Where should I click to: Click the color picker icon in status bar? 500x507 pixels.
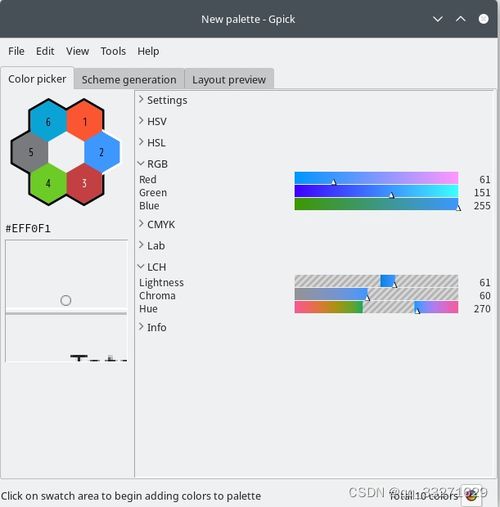coord(471,496)
